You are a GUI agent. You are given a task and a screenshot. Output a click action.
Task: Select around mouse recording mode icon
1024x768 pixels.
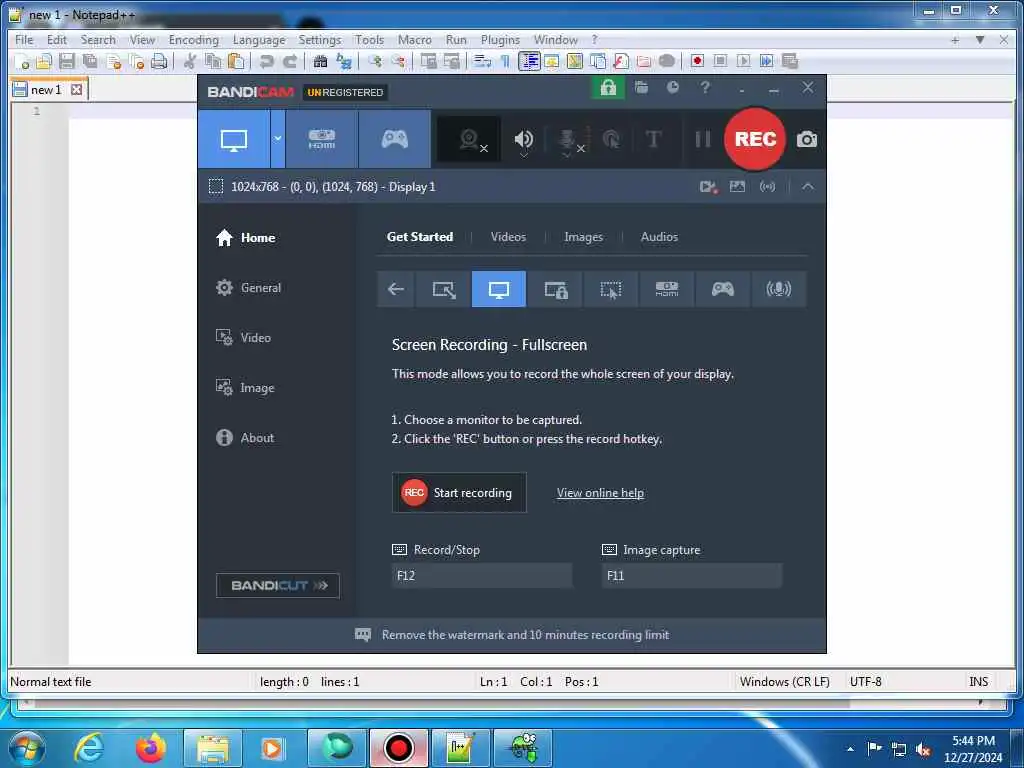(x=611, y=289)
